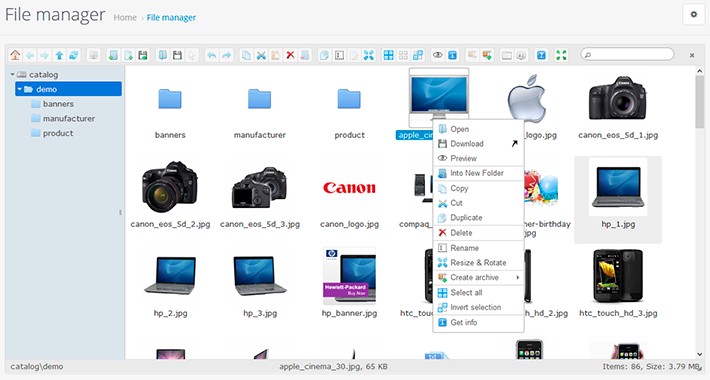
Task: Open the settings gear button
Action: point(693,14)
